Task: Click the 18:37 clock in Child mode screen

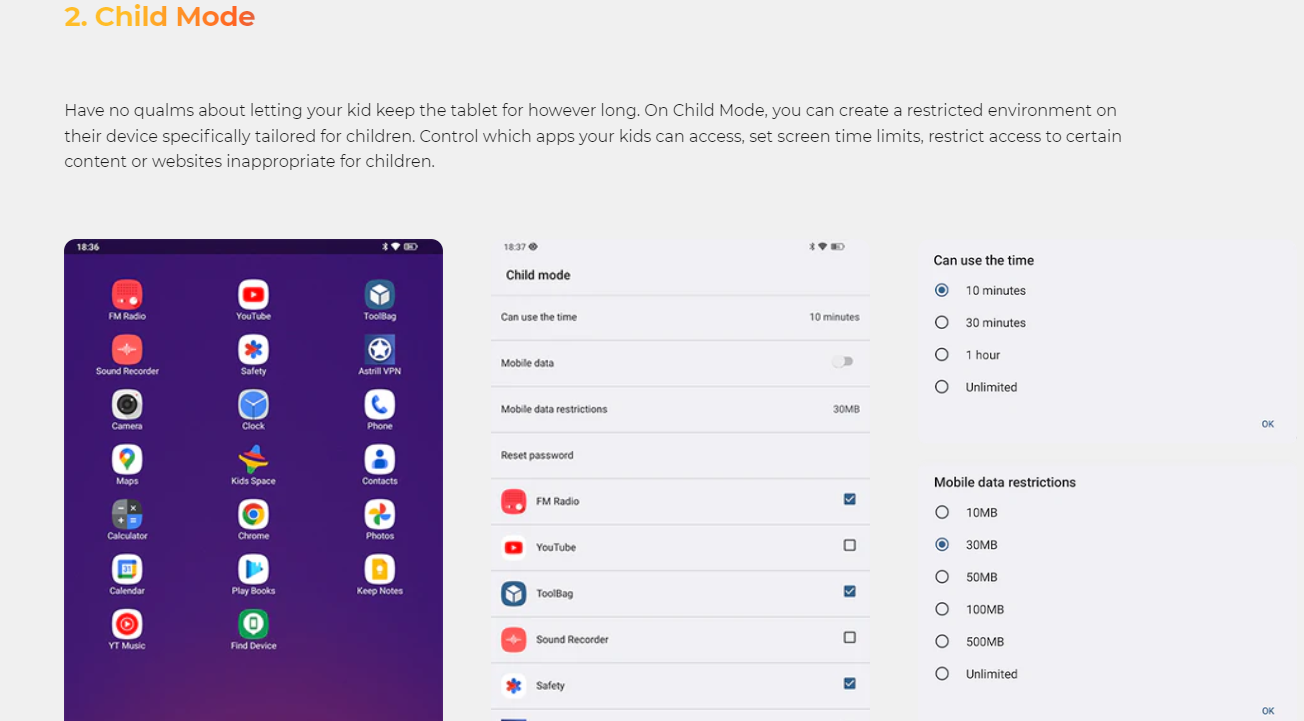Action: coord(514,246)
